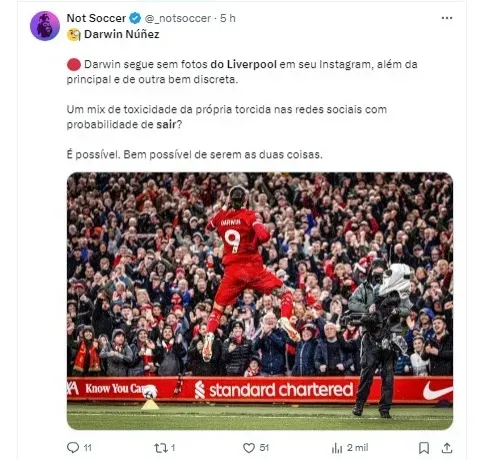
Task: Click the Not Soccer display name
Action: [96, 18]
